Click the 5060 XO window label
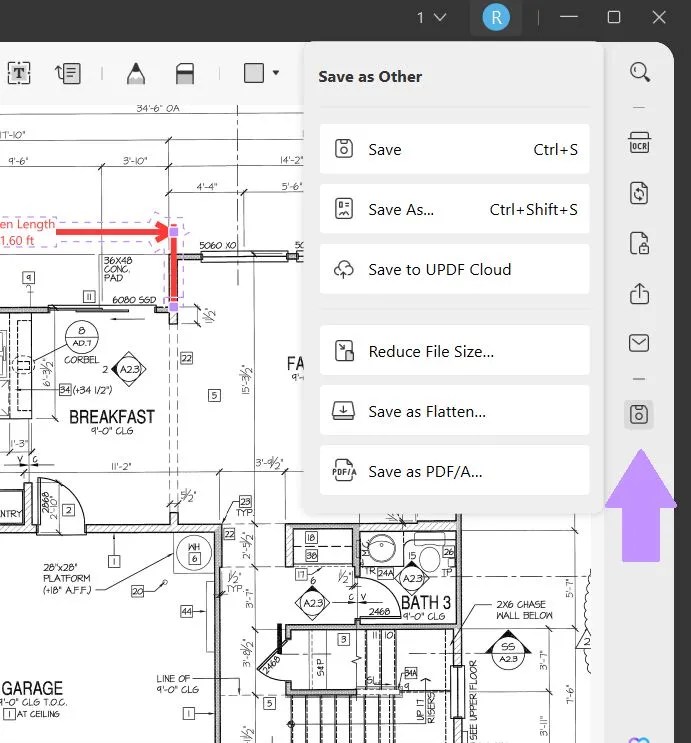This screenshot has height=743, width=691. pyautogui.click(x=218, y=245)
